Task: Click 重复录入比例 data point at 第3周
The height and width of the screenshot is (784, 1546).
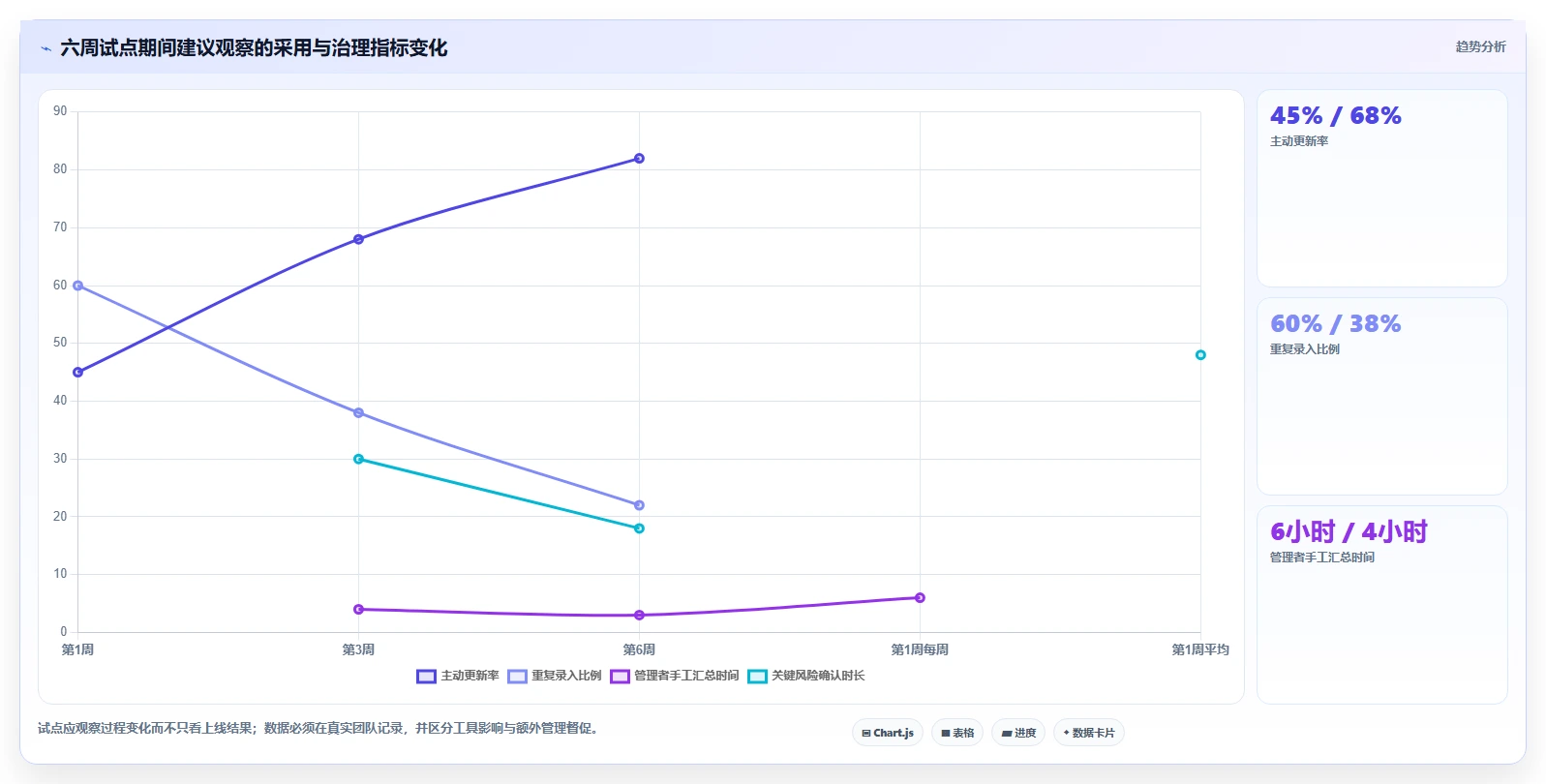Action: [x=358, y=413]
